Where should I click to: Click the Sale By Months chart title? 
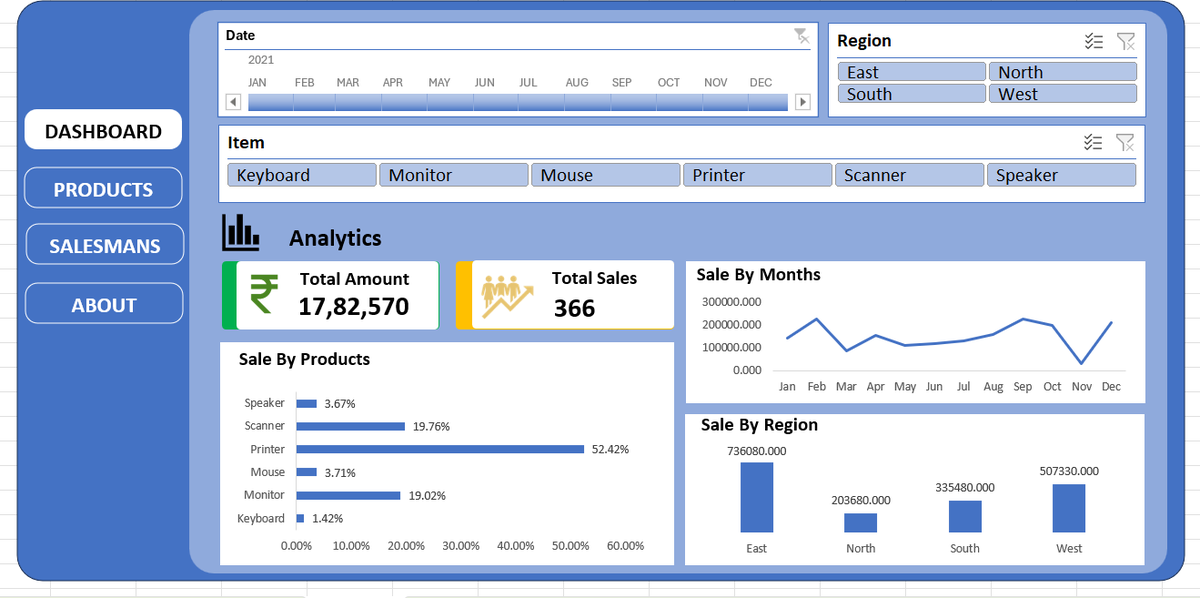(x=758, y=274)
